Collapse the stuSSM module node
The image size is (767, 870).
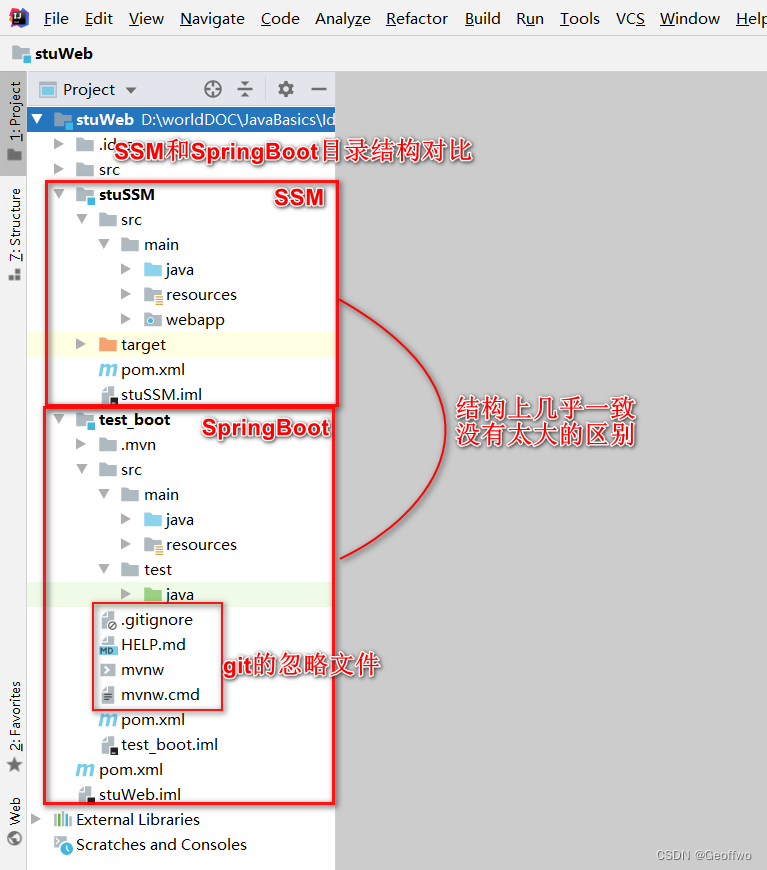[59, 194]
